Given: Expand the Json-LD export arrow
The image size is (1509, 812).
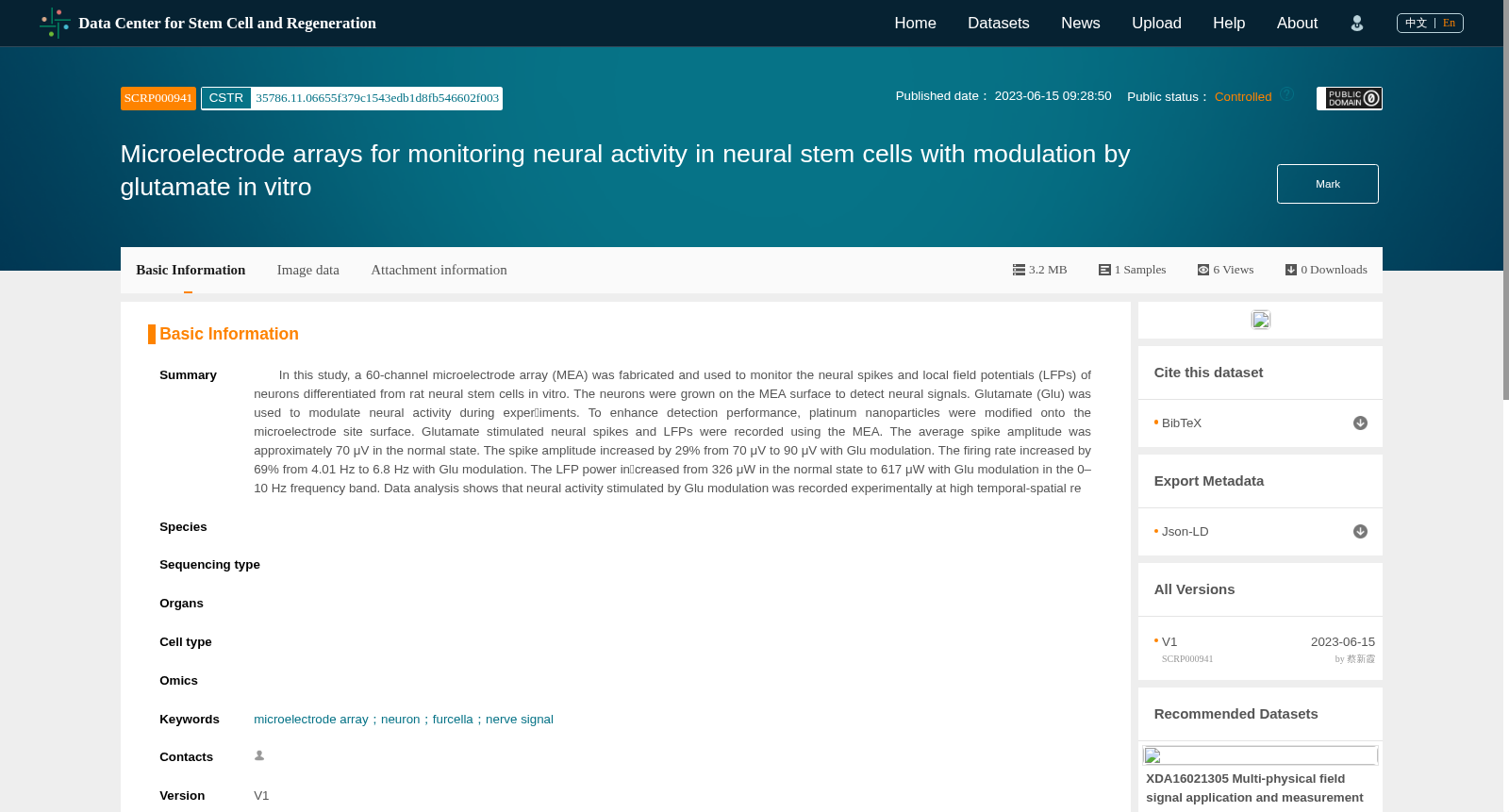Looking at the screenshot, I should 1360,532.
